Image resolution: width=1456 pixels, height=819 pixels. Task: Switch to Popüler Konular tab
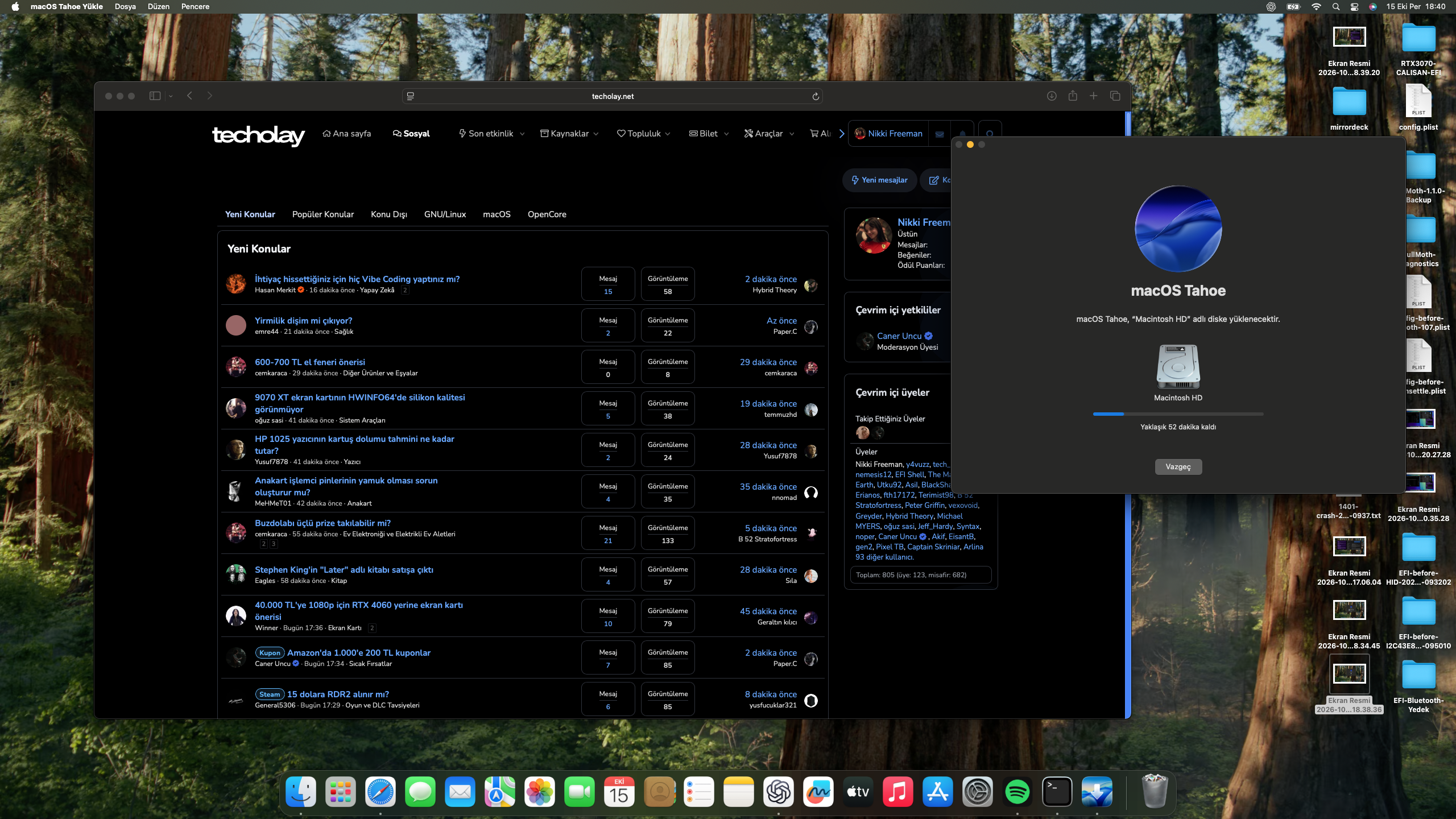pyautogui.click(x=323, y=214)
